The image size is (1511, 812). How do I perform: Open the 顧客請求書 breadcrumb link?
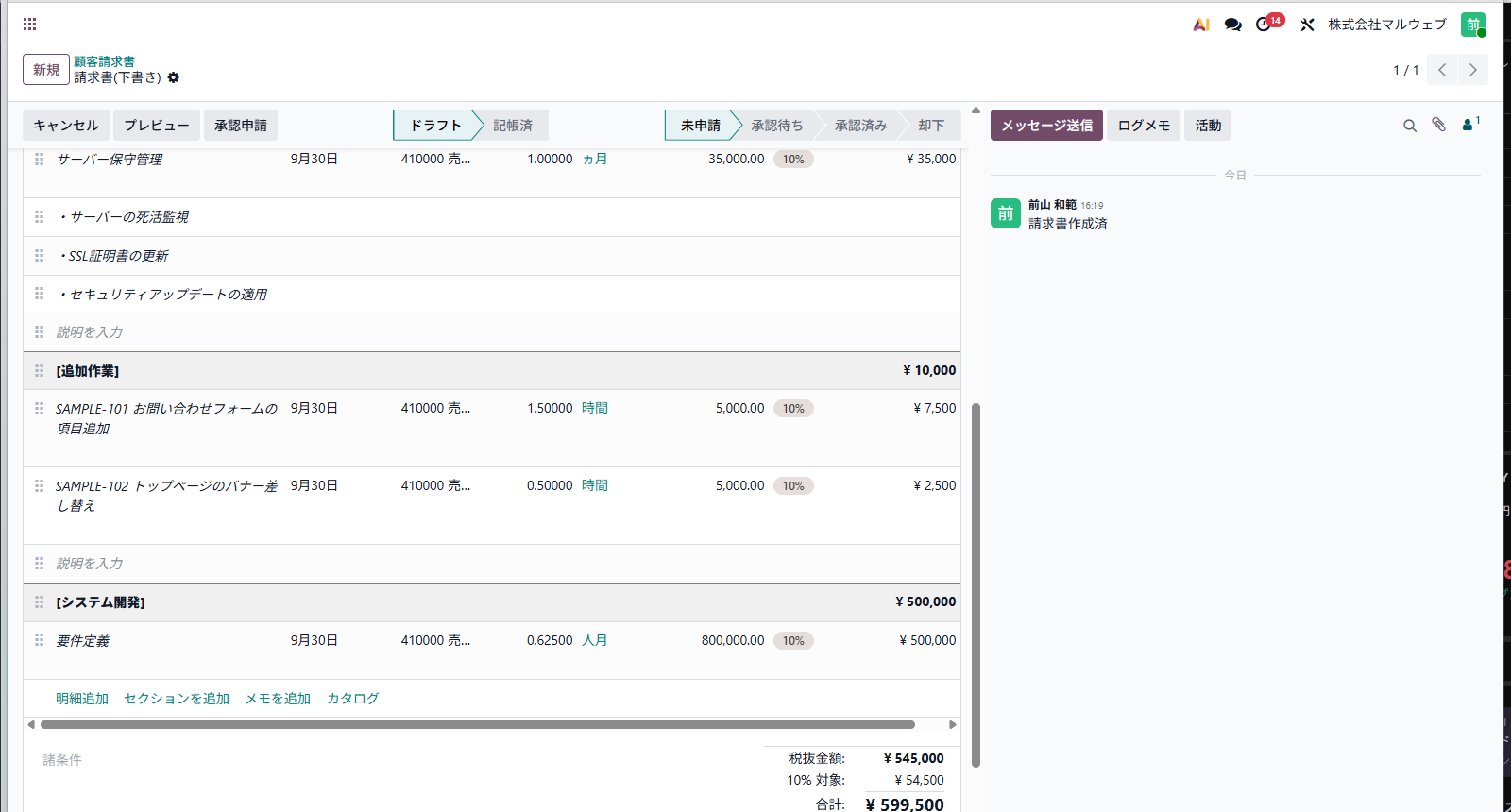pos(104,61)
